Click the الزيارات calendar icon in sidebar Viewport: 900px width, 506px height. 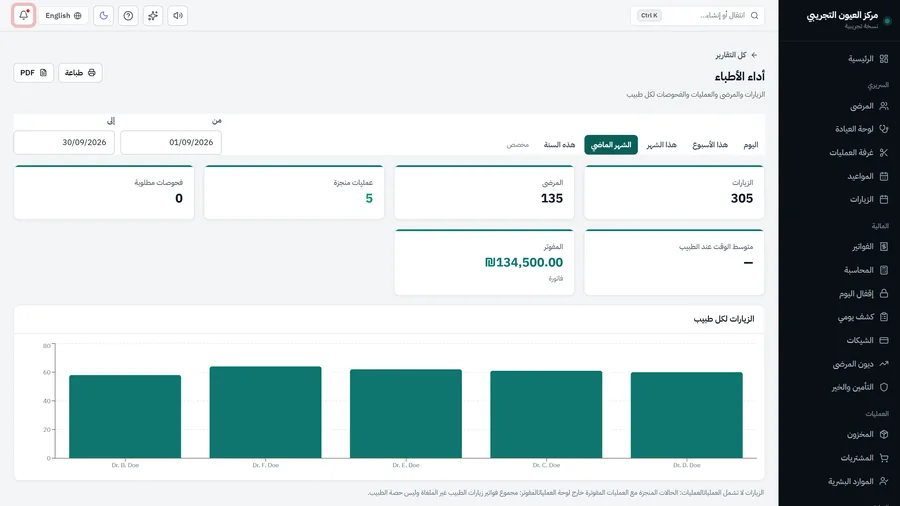click(884, 199)
